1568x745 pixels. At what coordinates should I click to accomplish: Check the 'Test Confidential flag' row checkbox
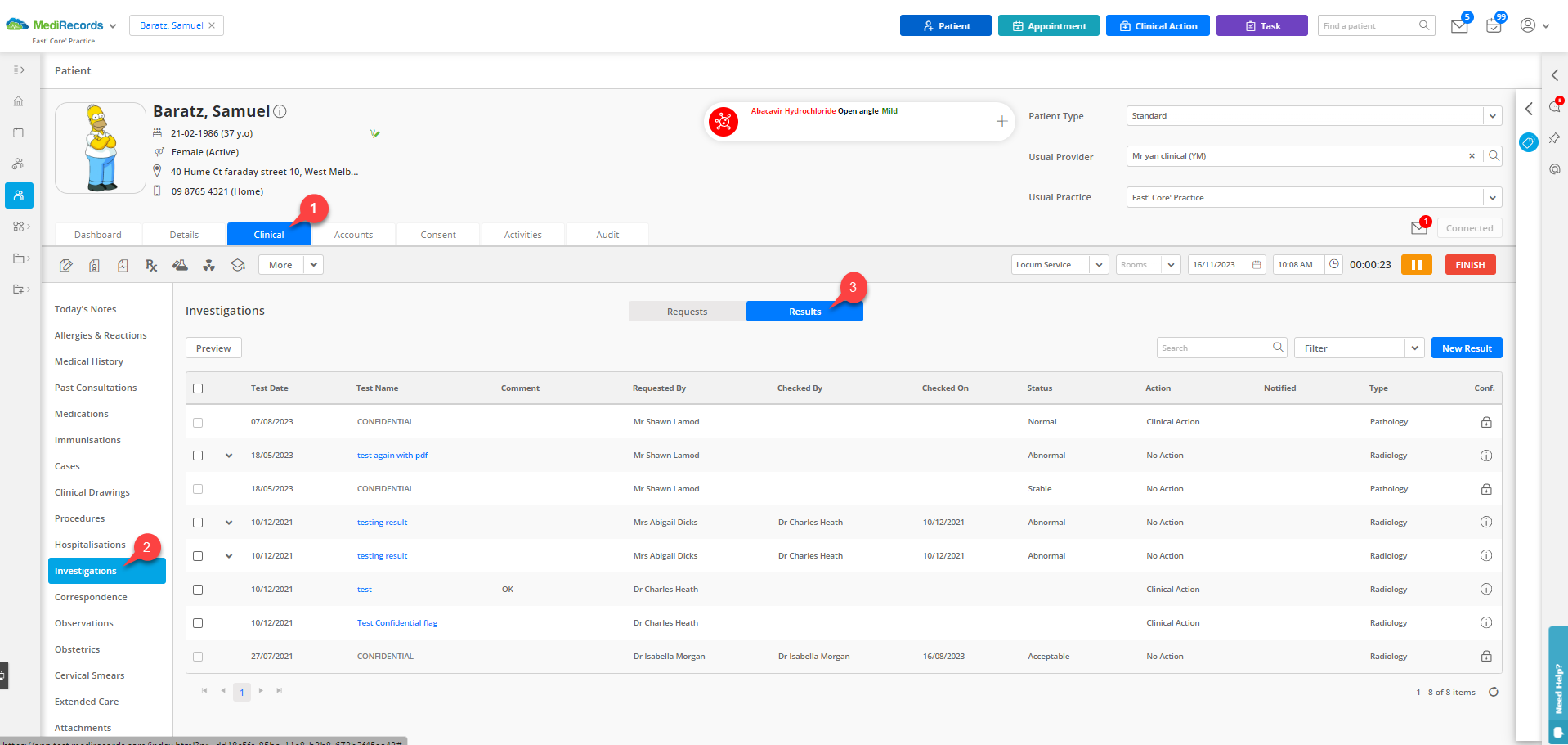tap(198, 623)
